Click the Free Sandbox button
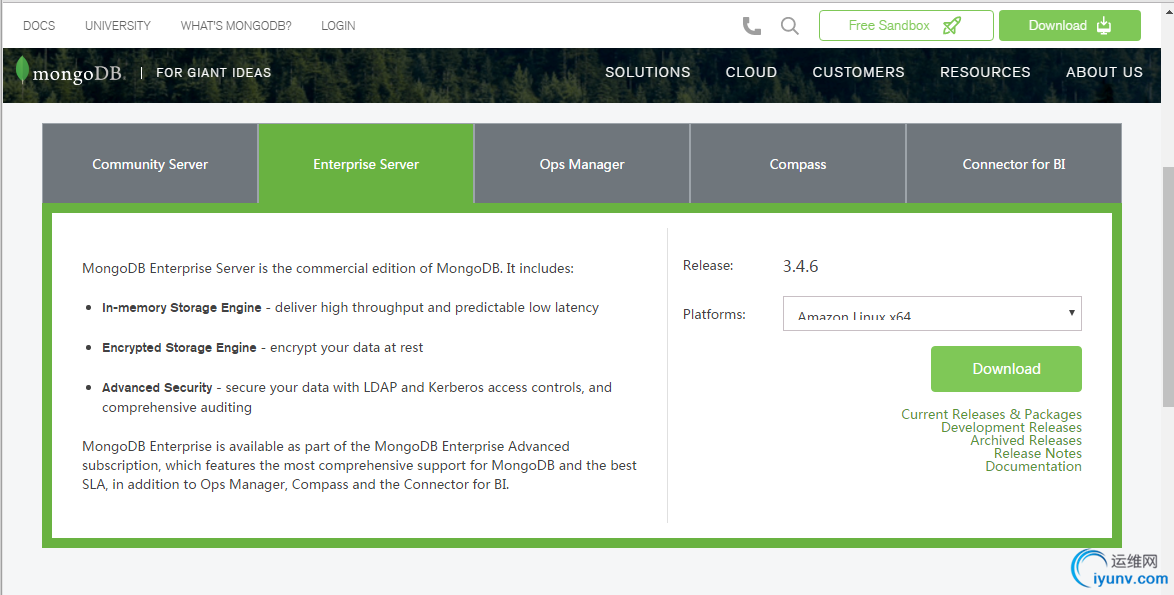This screenshot has width=1174, height=595. click(906, 25)
